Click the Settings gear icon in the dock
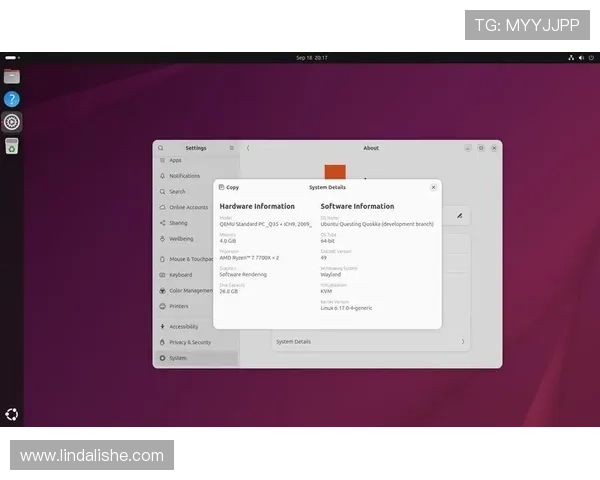This screenshot has width=600, height=480. pyautogui.click(x=12, y=122)
